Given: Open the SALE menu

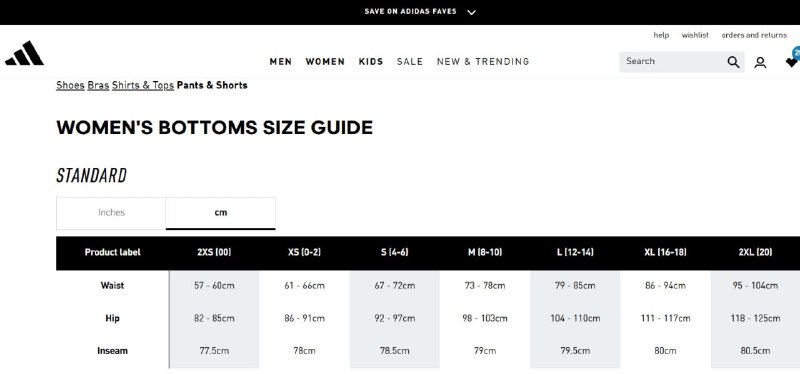Looking at the screenshot, I should pyautogui.click(x=410, y=62).
